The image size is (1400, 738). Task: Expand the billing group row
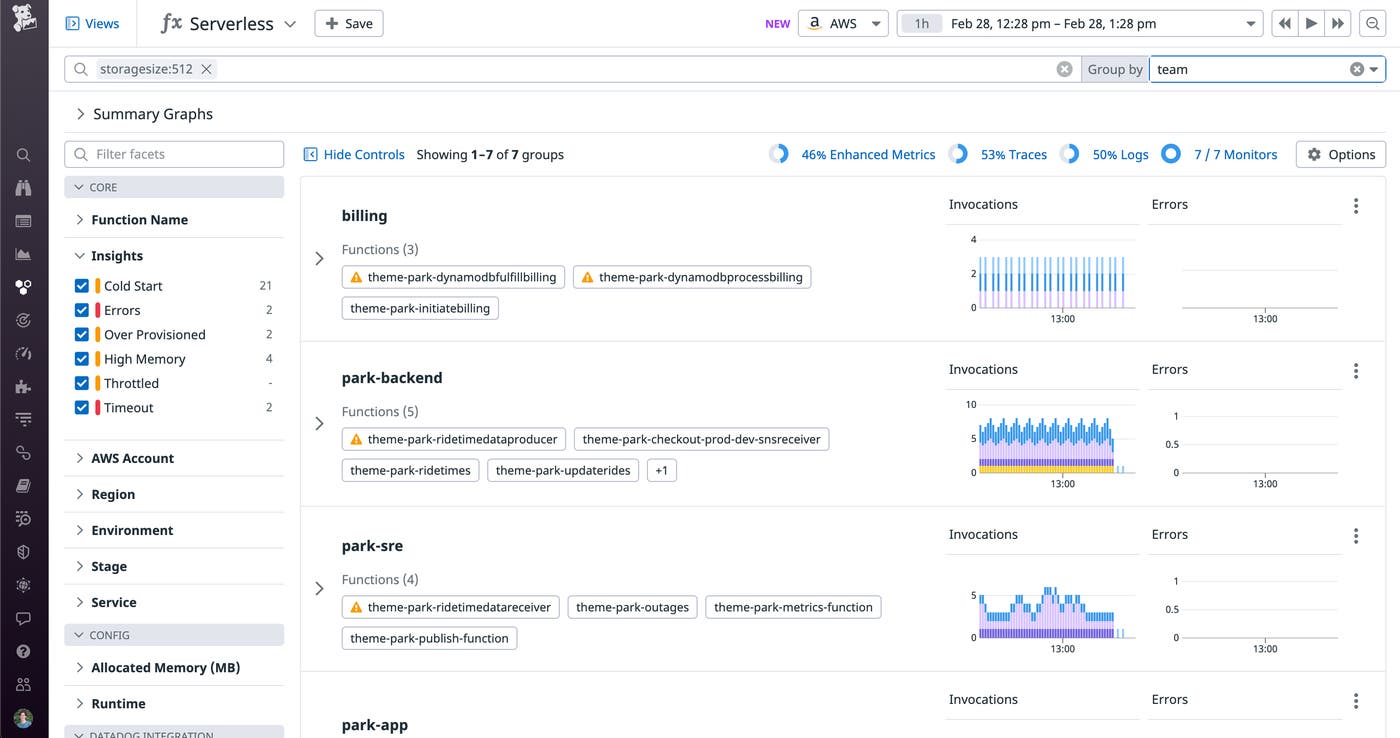319,258
